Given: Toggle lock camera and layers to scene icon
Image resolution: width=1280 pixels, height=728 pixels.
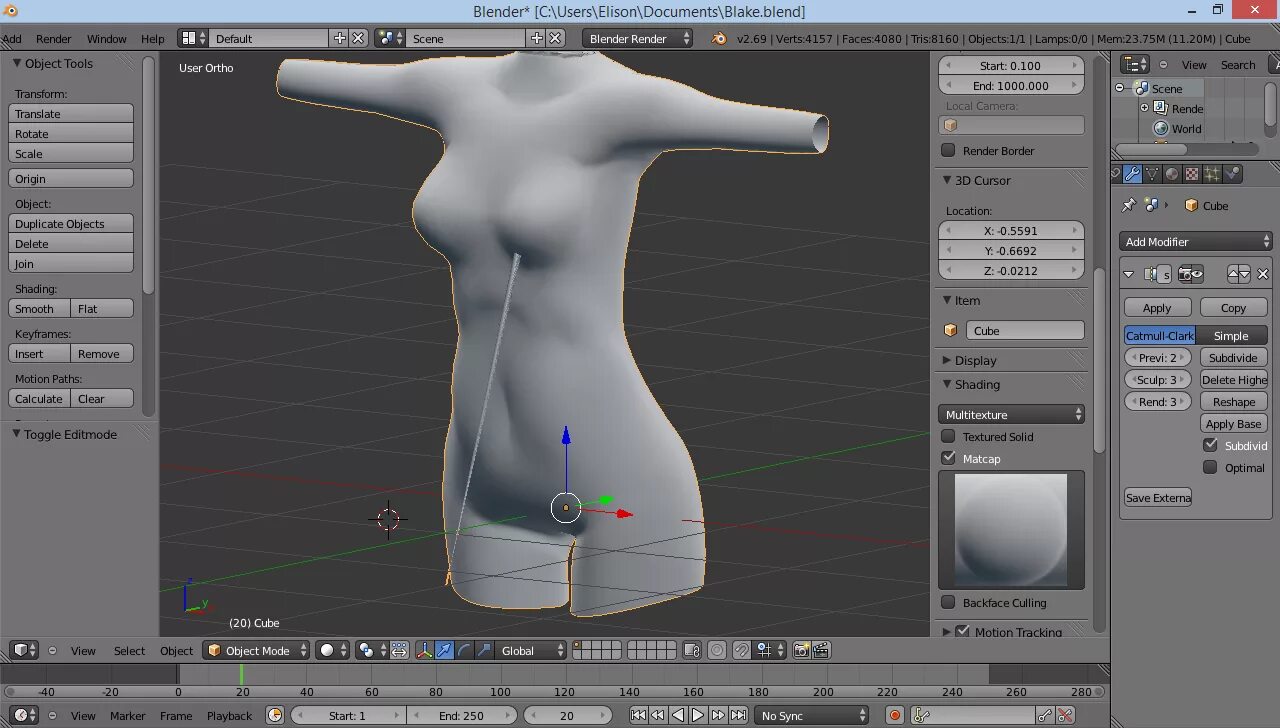Looking at the screenshot, I should 692,650.
